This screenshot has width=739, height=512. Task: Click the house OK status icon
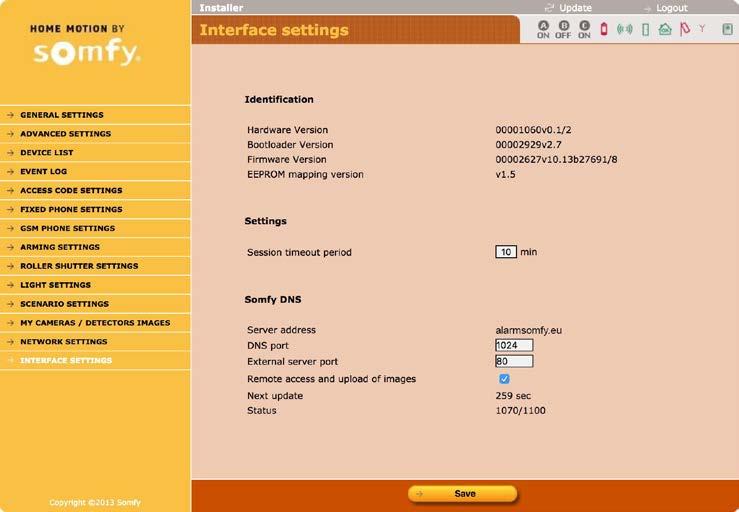coord(665,29)
